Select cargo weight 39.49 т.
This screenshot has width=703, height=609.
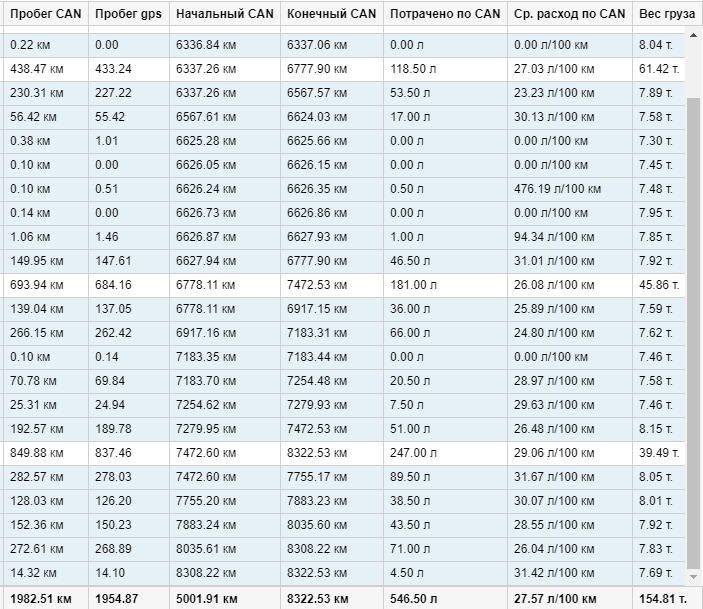(659, 453)
